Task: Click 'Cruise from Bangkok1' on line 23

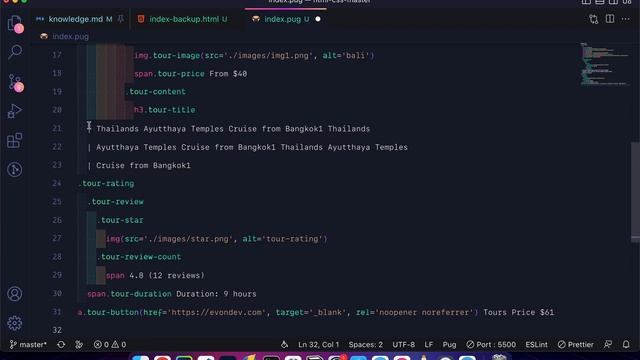Action: [143, 165]
